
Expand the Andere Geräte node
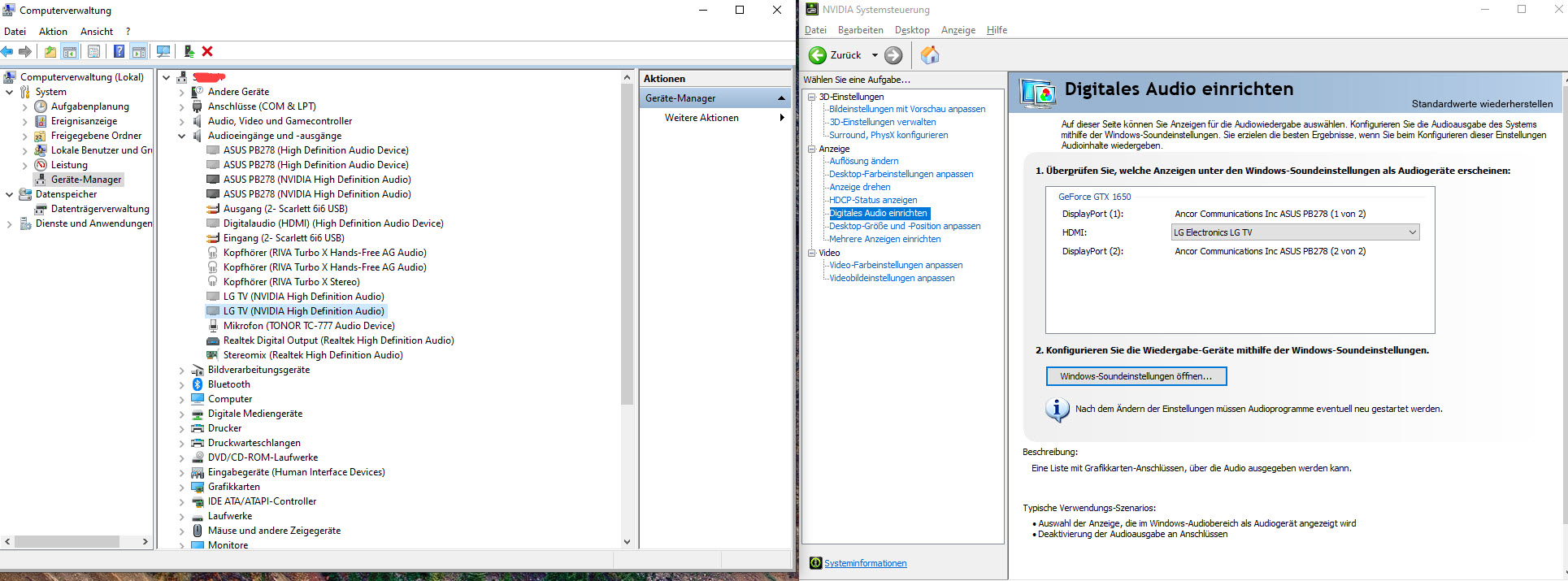point(182,92)
